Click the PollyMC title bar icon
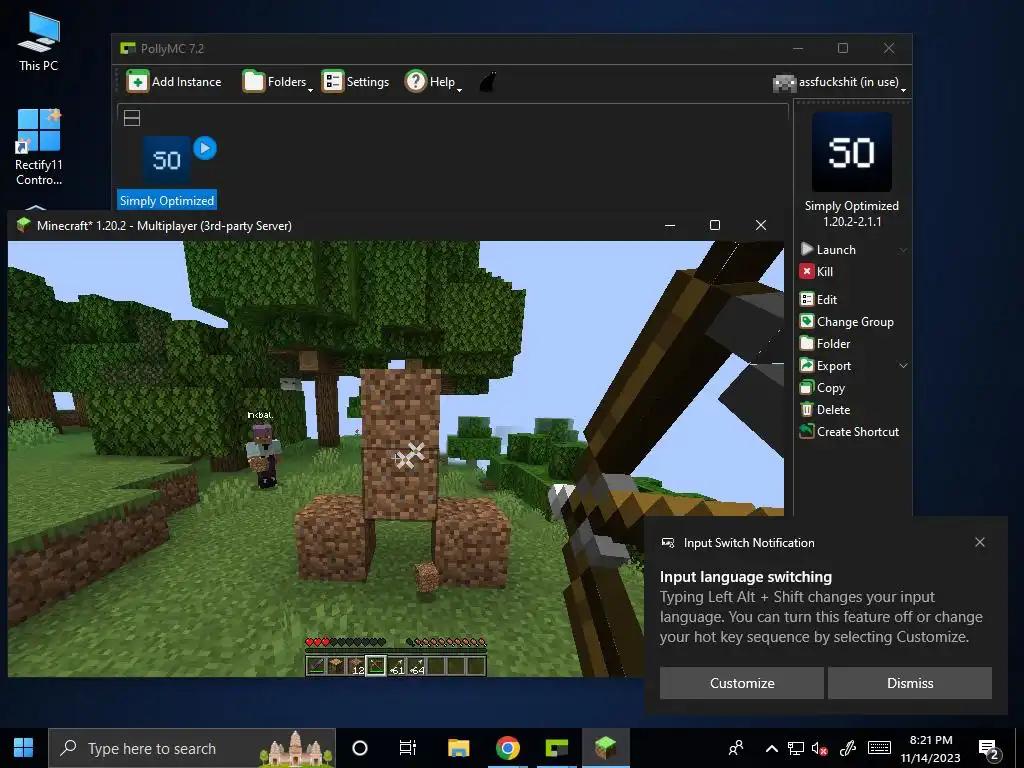The image size is (1024, 768). click(127, 48)
